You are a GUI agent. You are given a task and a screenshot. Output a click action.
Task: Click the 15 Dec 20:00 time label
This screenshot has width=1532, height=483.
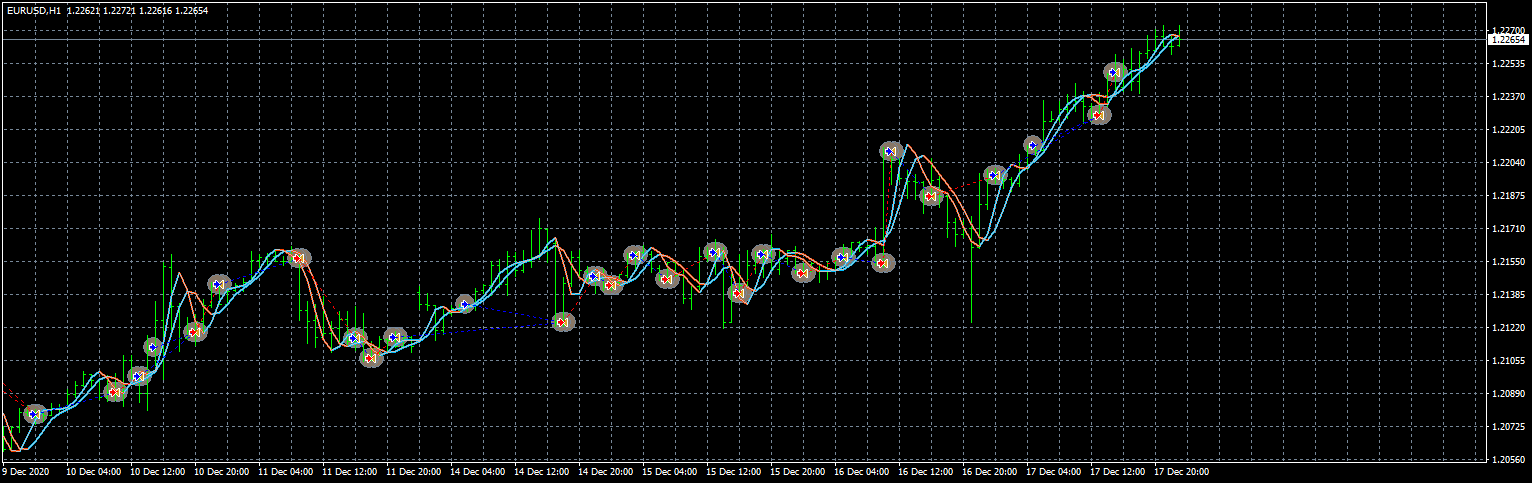pos(798,470)
